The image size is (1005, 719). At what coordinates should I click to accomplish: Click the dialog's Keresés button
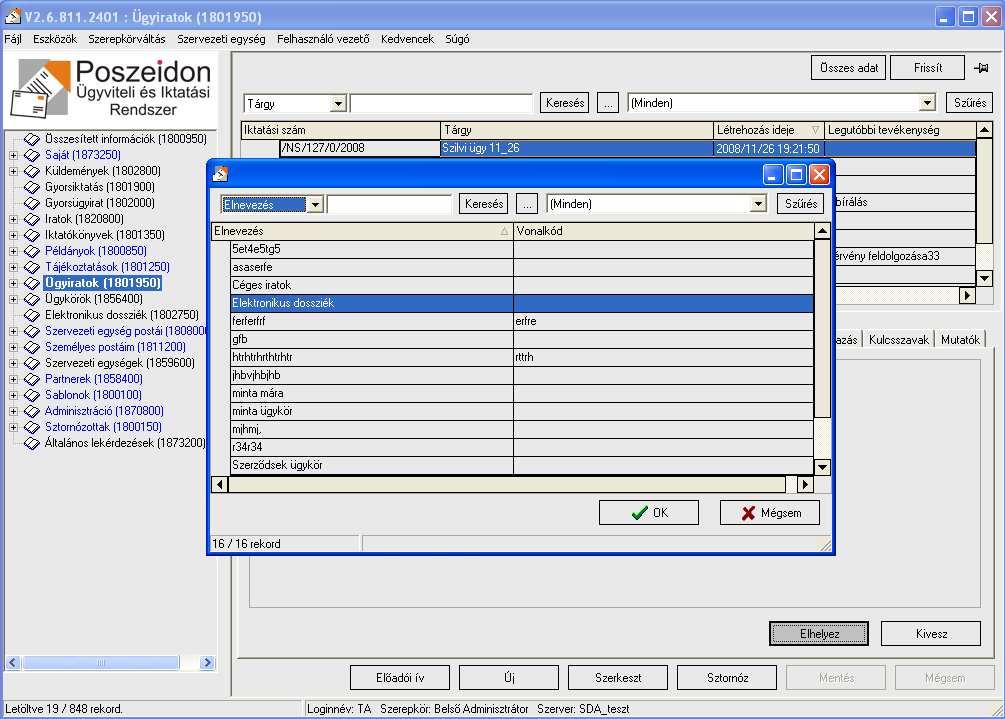[484, 204]
